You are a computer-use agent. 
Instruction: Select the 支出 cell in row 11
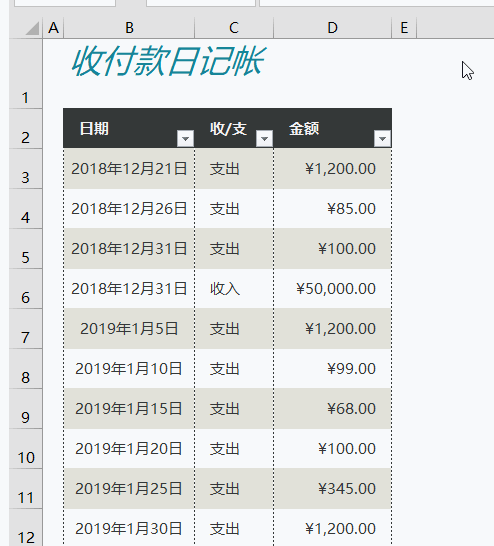(234, 489)
